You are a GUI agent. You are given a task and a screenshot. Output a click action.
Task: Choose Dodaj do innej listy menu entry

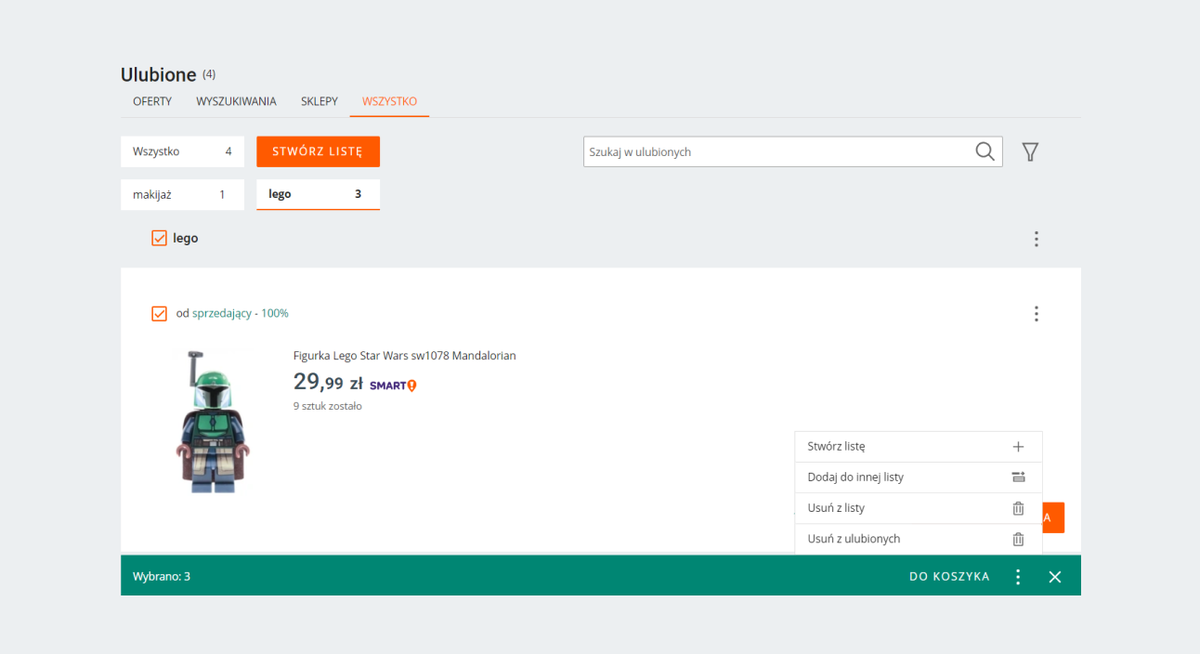918,477
